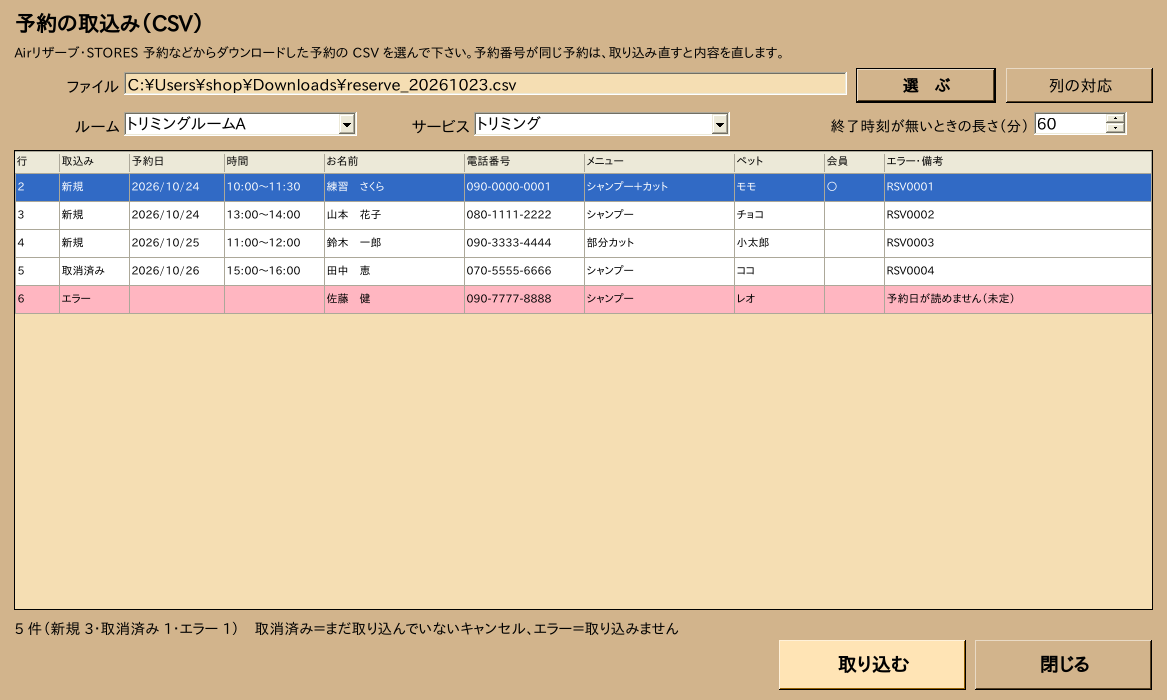The width and height of the screenshot is (1167, 700).
Task: Click the minutes value field showing 60
Action: tap(1070, 124)
